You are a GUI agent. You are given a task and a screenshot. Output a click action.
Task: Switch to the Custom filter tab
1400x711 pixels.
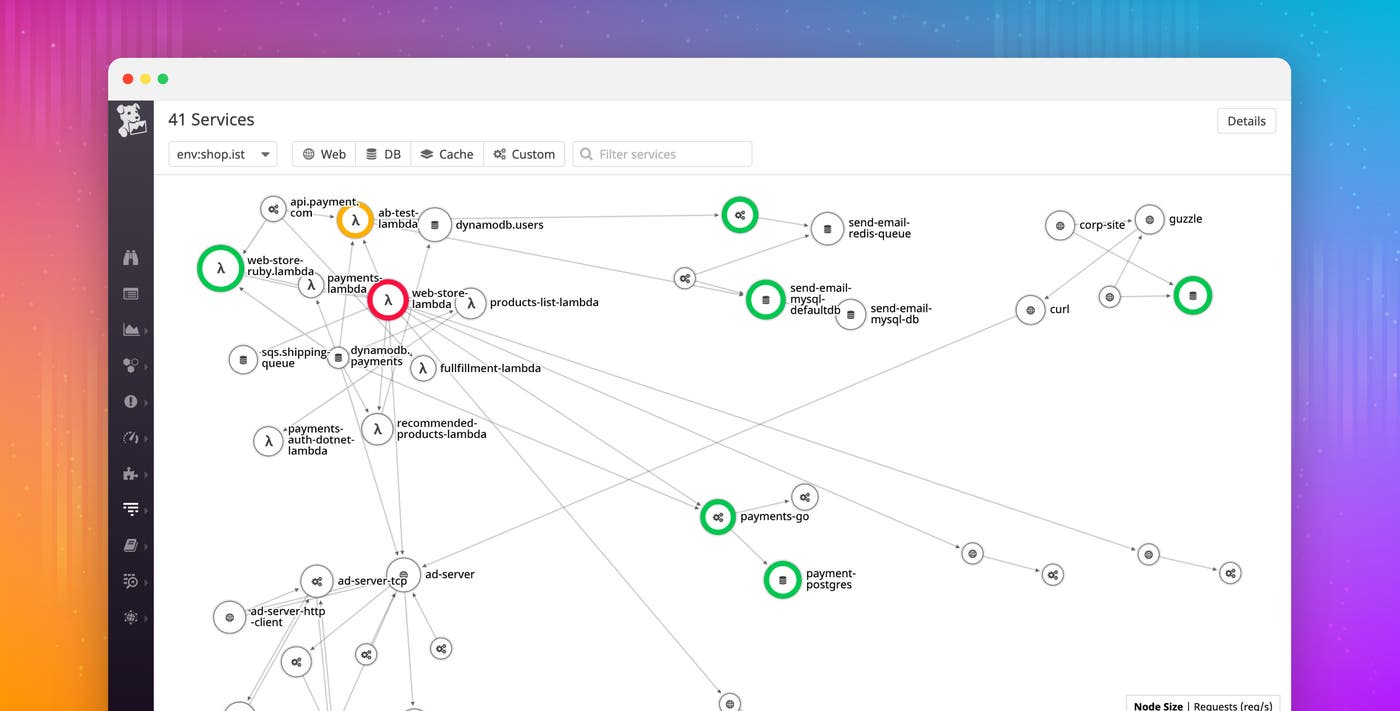click(523, 154)
